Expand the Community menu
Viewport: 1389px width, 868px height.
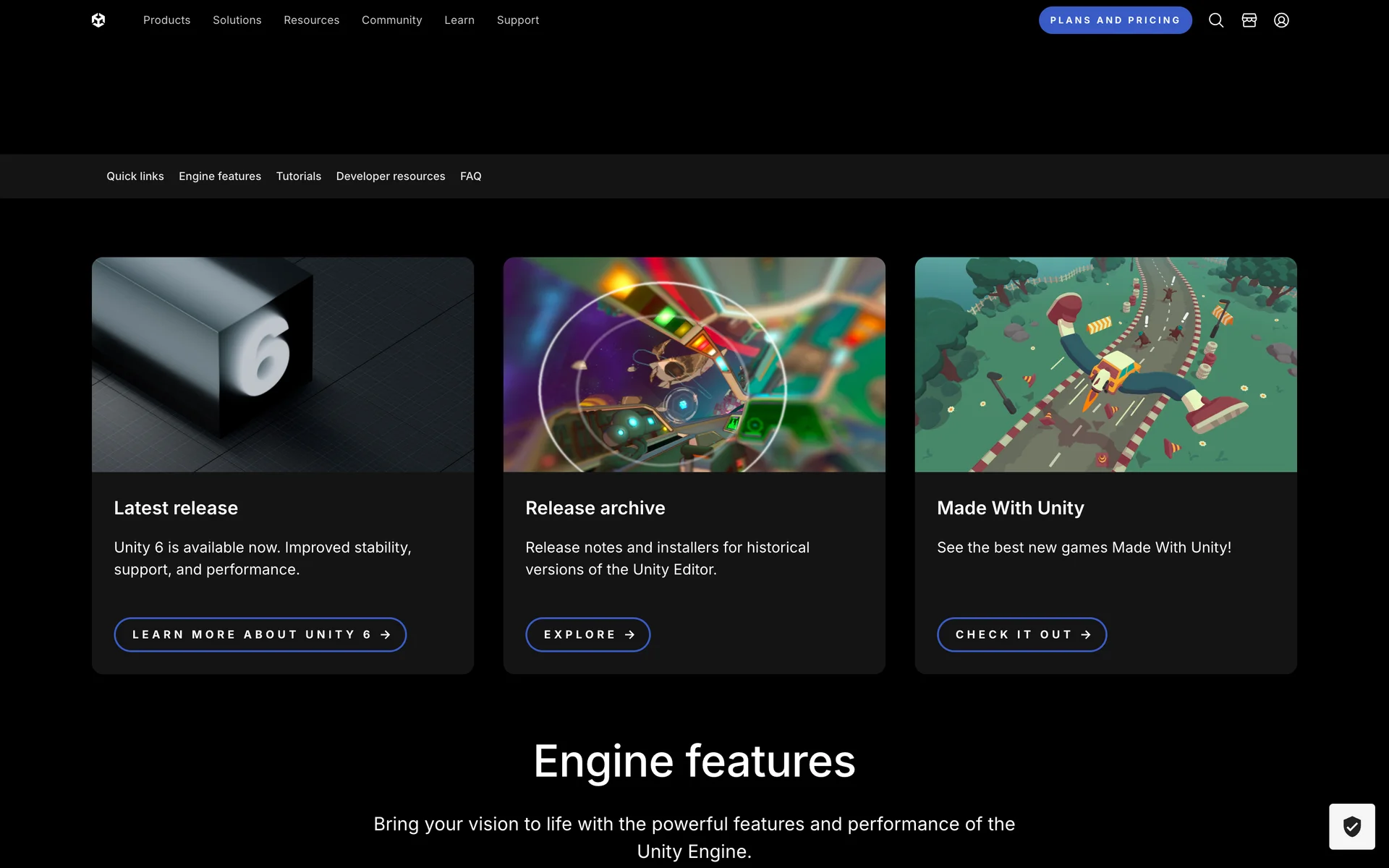click(391, 20)
